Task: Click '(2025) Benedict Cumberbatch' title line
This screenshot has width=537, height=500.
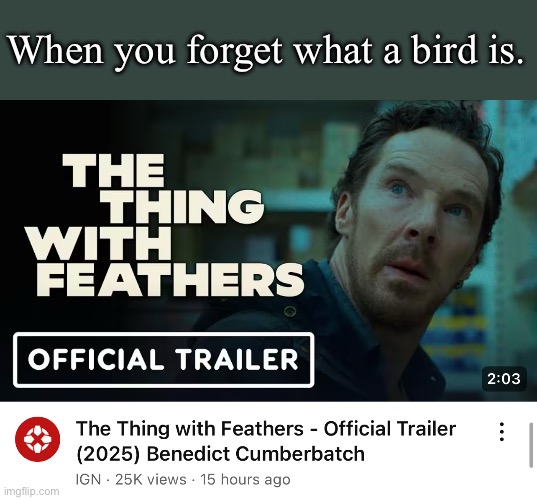Action: [x=220, y=454]
